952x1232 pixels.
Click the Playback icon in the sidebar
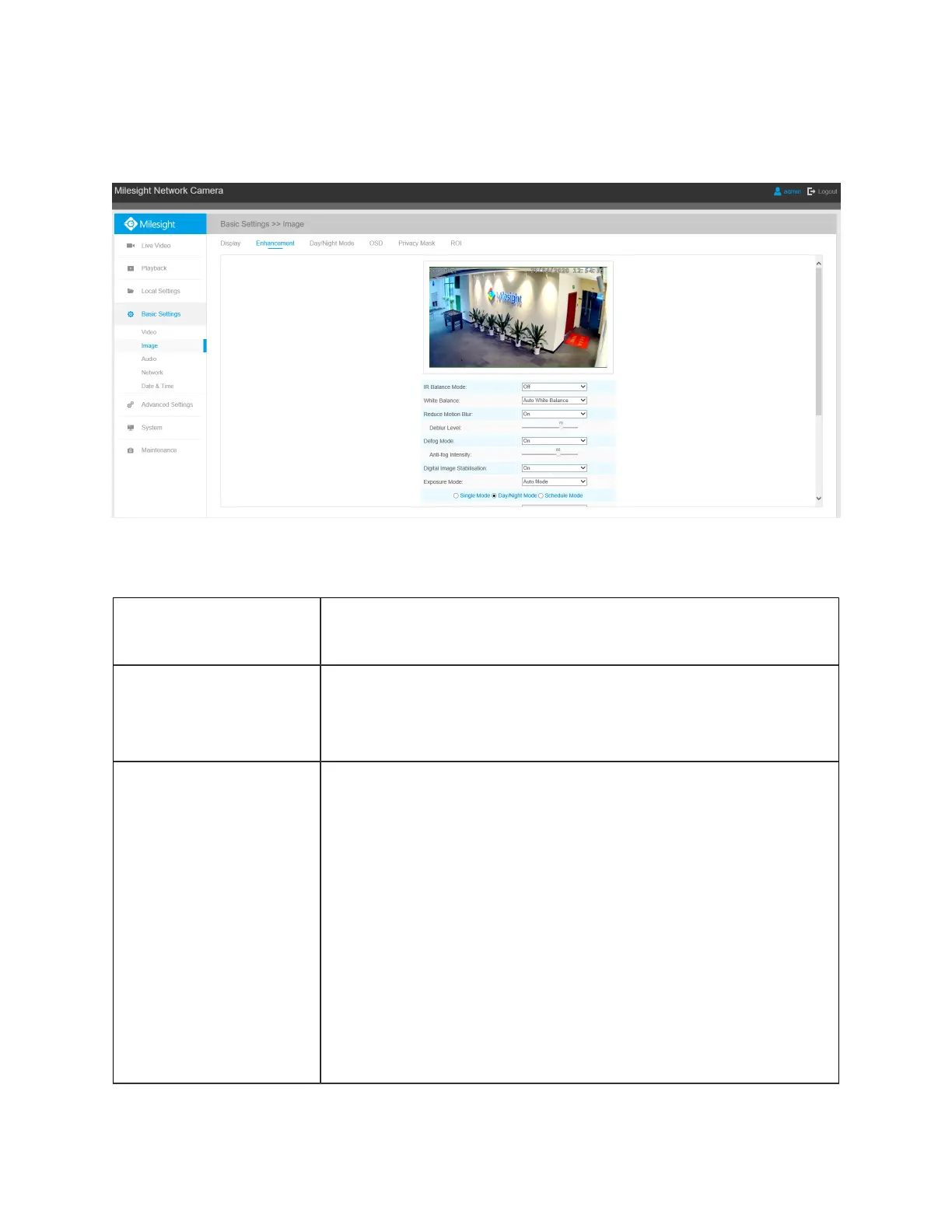point(131,268)
